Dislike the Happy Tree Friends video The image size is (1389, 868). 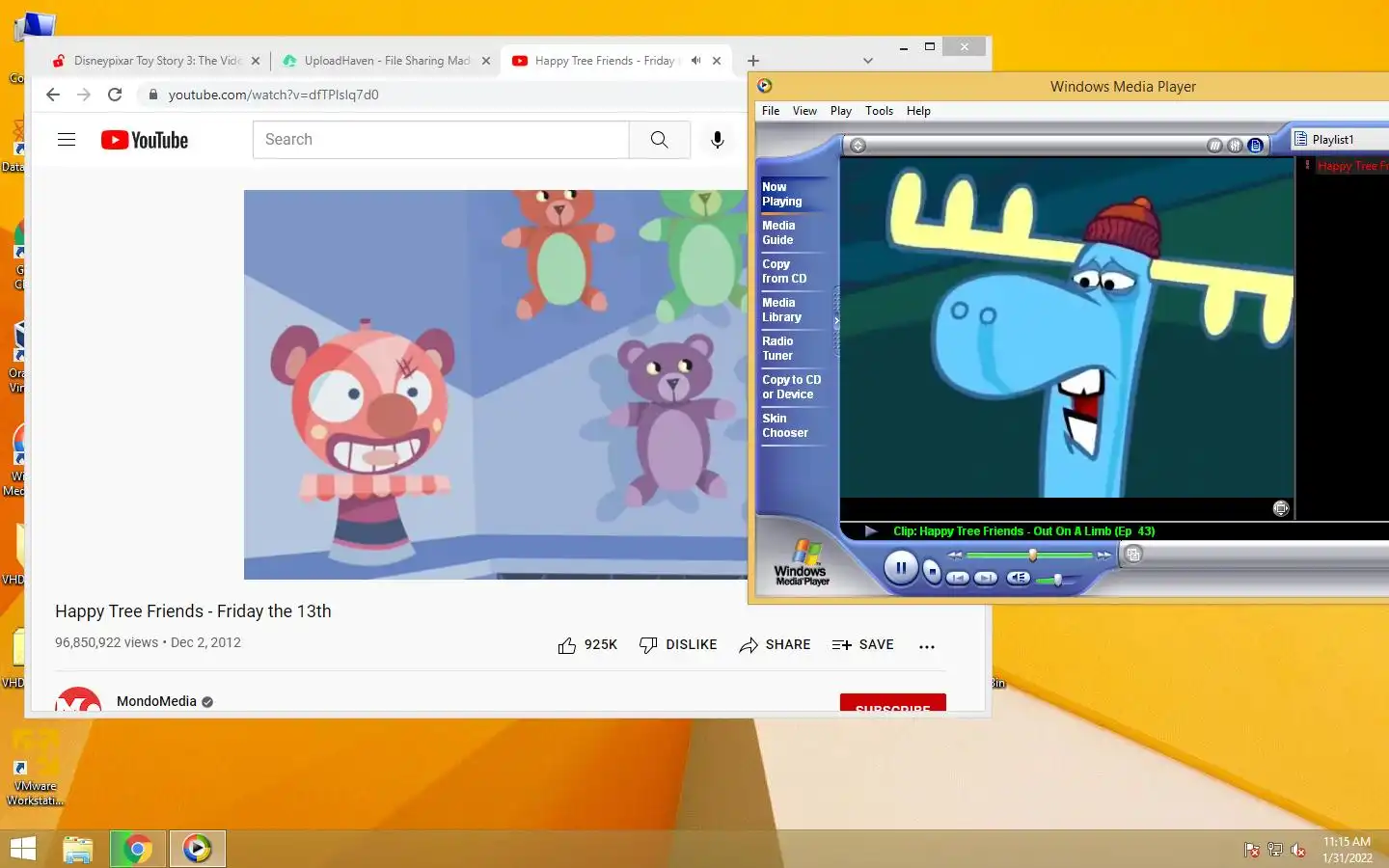coord(678,645)
